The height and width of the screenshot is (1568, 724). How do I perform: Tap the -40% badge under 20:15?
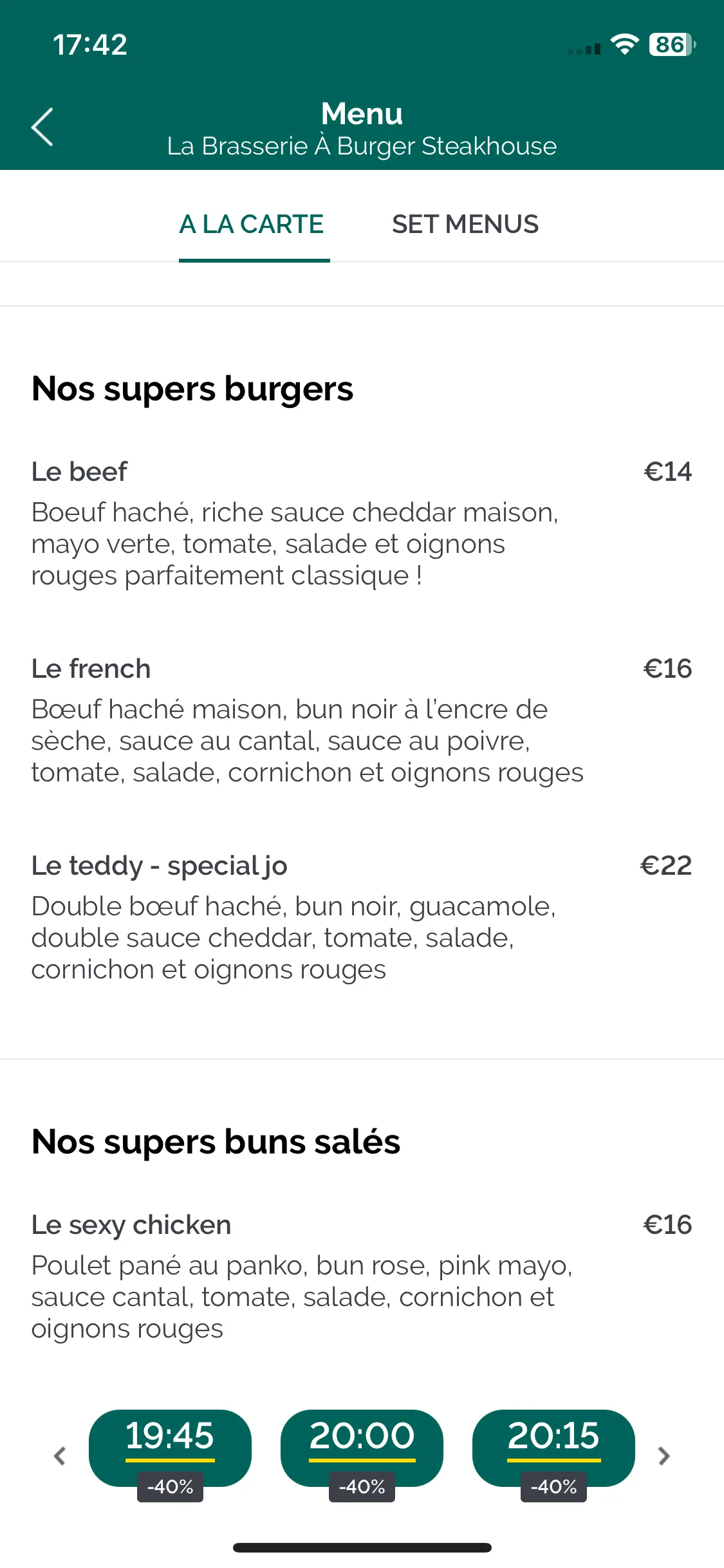pyautogui.click(x=553, y=1487)
